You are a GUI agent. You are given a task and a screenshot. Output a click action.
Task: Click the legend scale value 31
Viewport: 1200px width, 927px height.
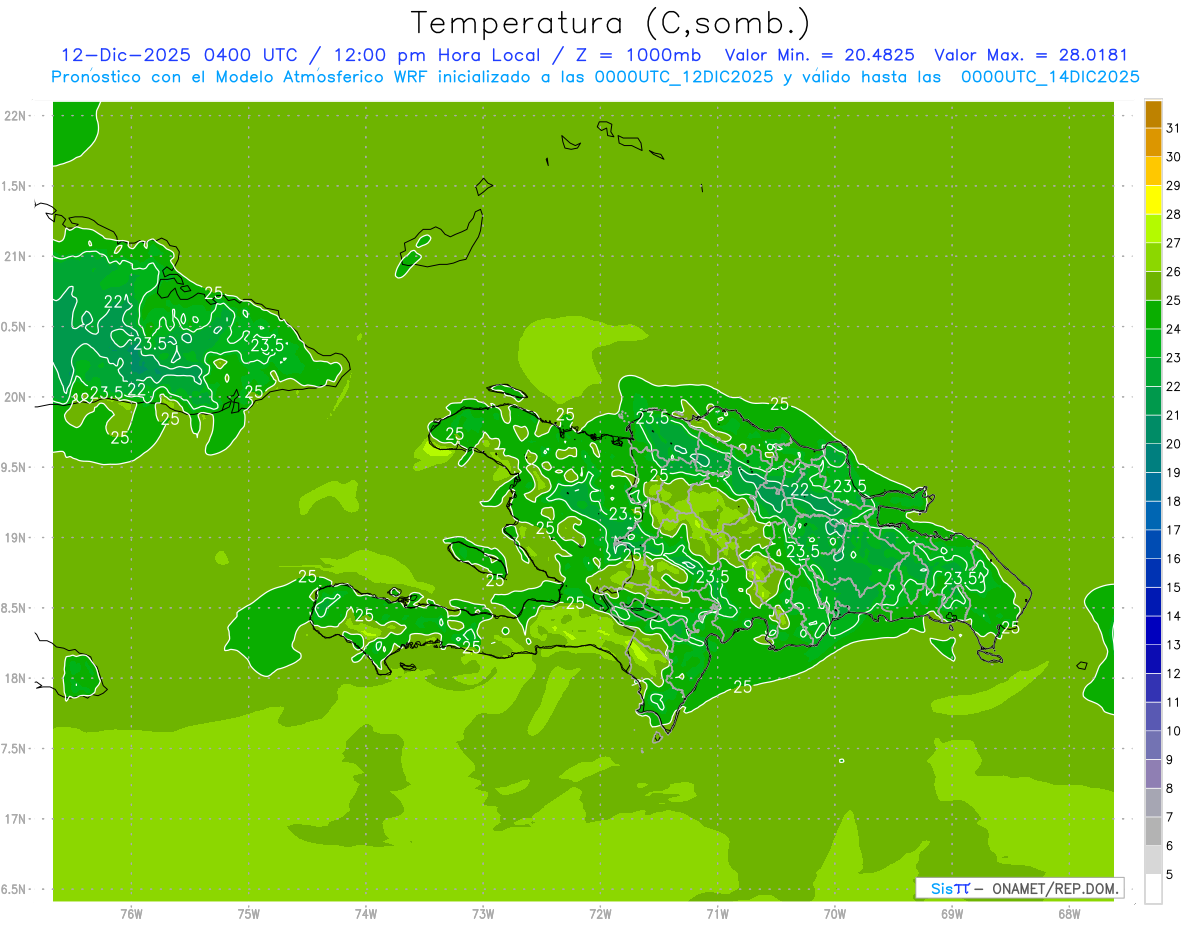pyautogui.click(x=1173, y=128)
